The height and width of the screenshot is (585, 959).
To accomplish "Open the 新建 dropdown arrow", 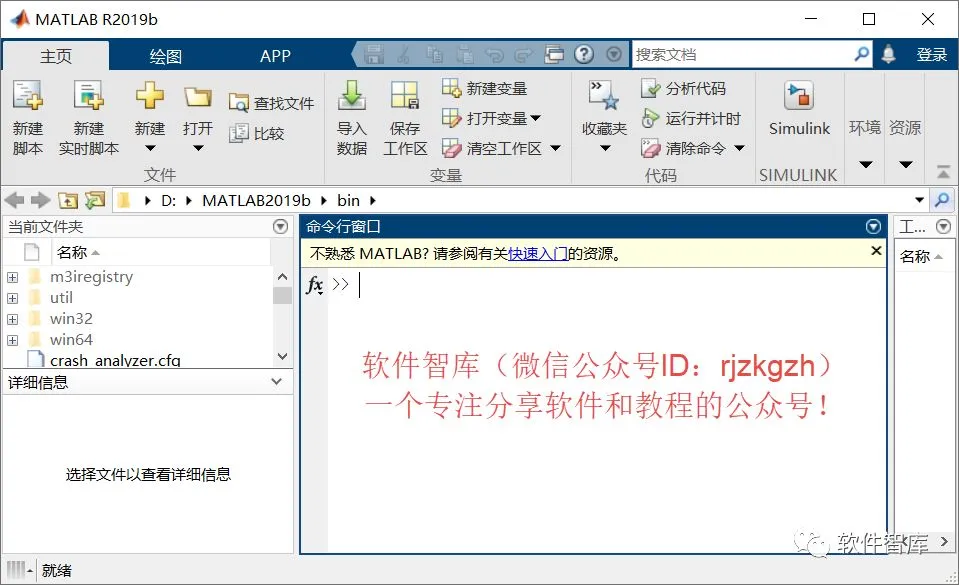I will 150,148.
